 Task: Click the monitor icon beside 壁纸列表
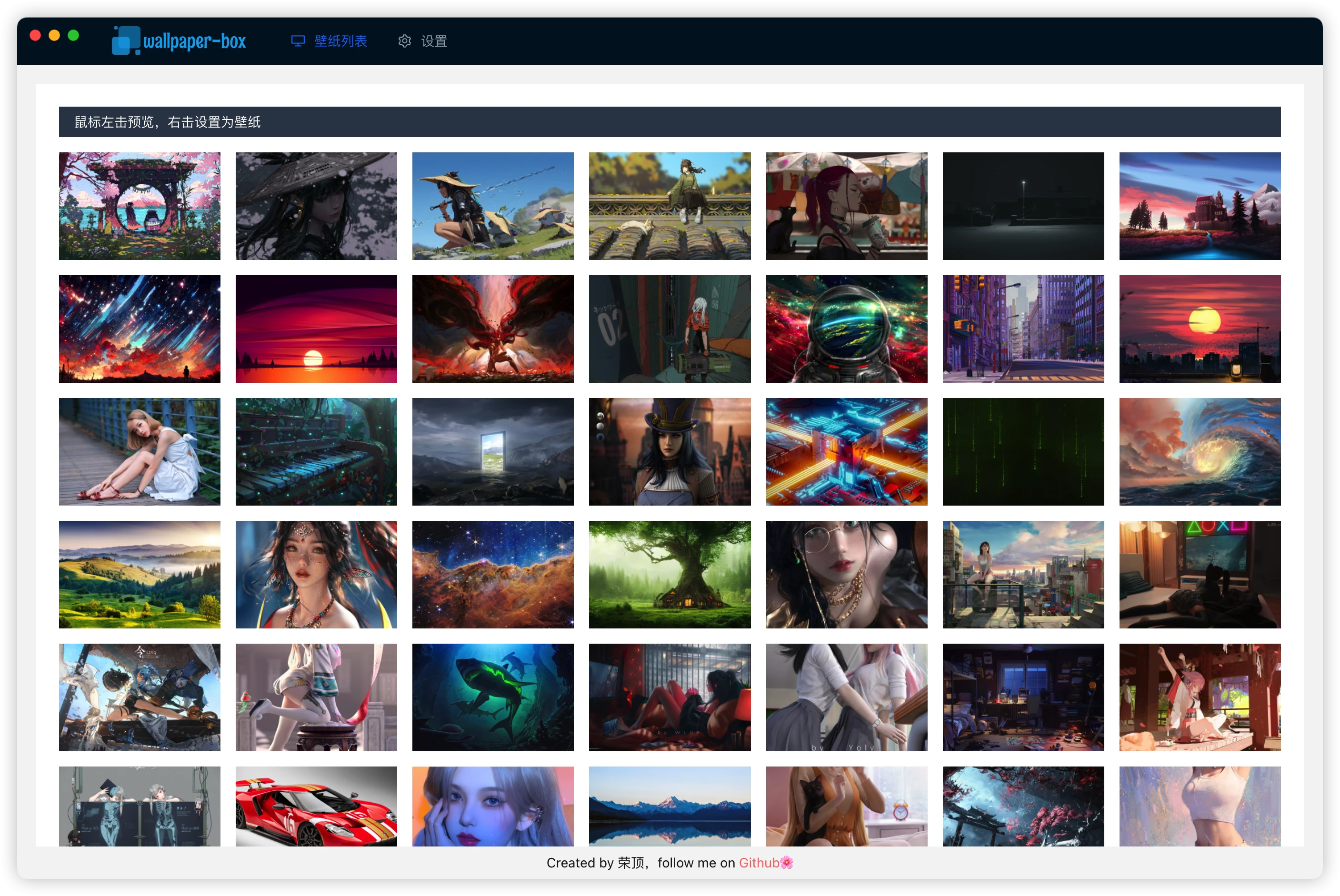click(x=298, y=41)
